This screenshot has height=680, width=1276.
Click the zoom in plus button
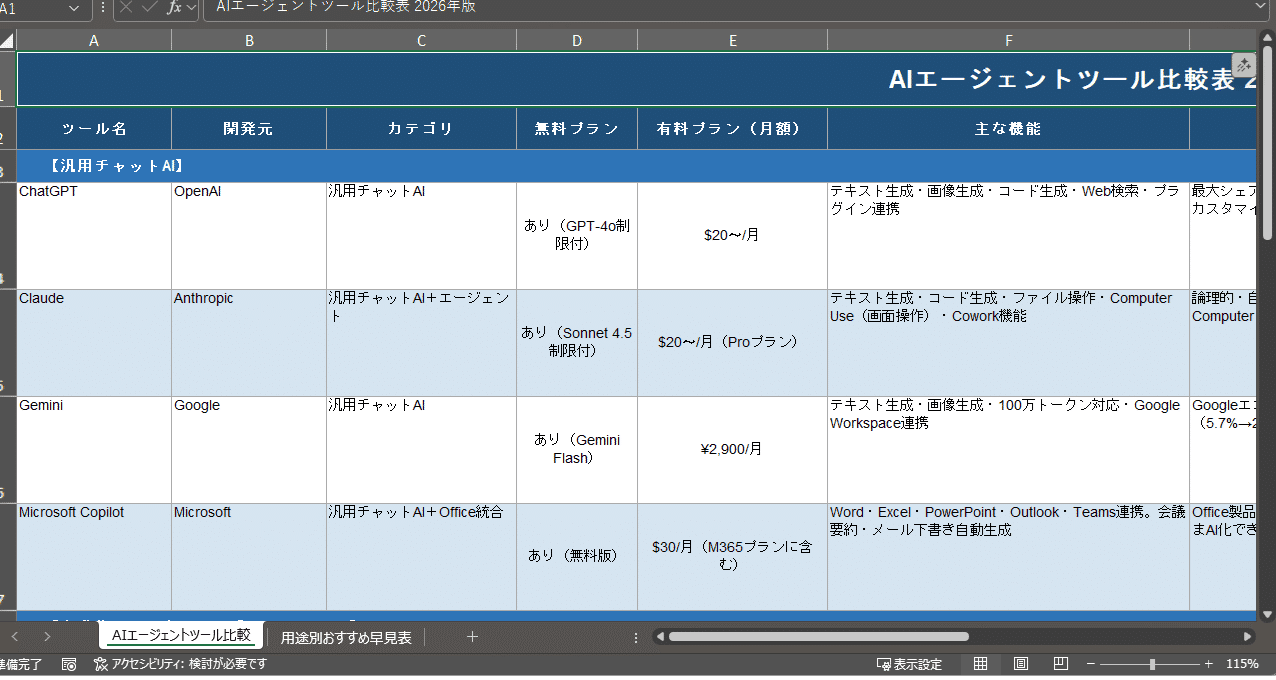click(1209, 664)
